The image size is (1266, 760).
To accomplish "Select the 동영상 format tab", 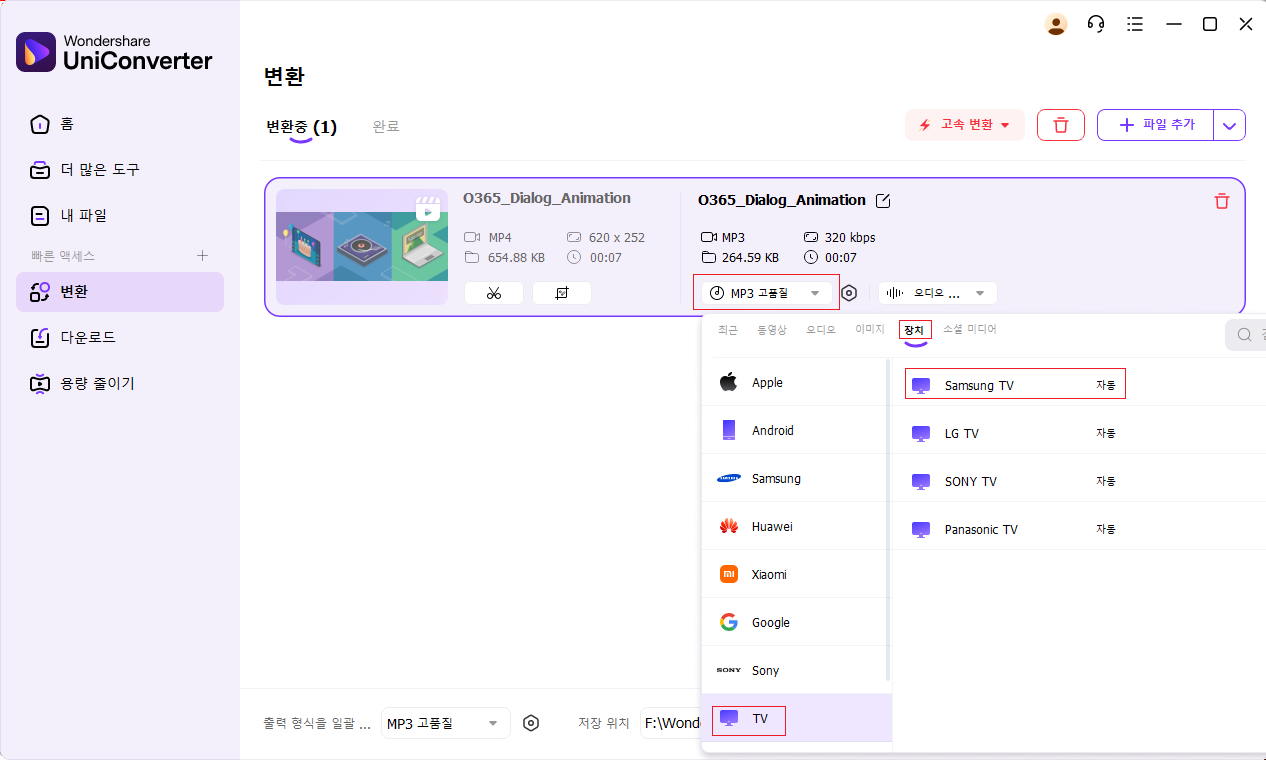I will point(772,329).
